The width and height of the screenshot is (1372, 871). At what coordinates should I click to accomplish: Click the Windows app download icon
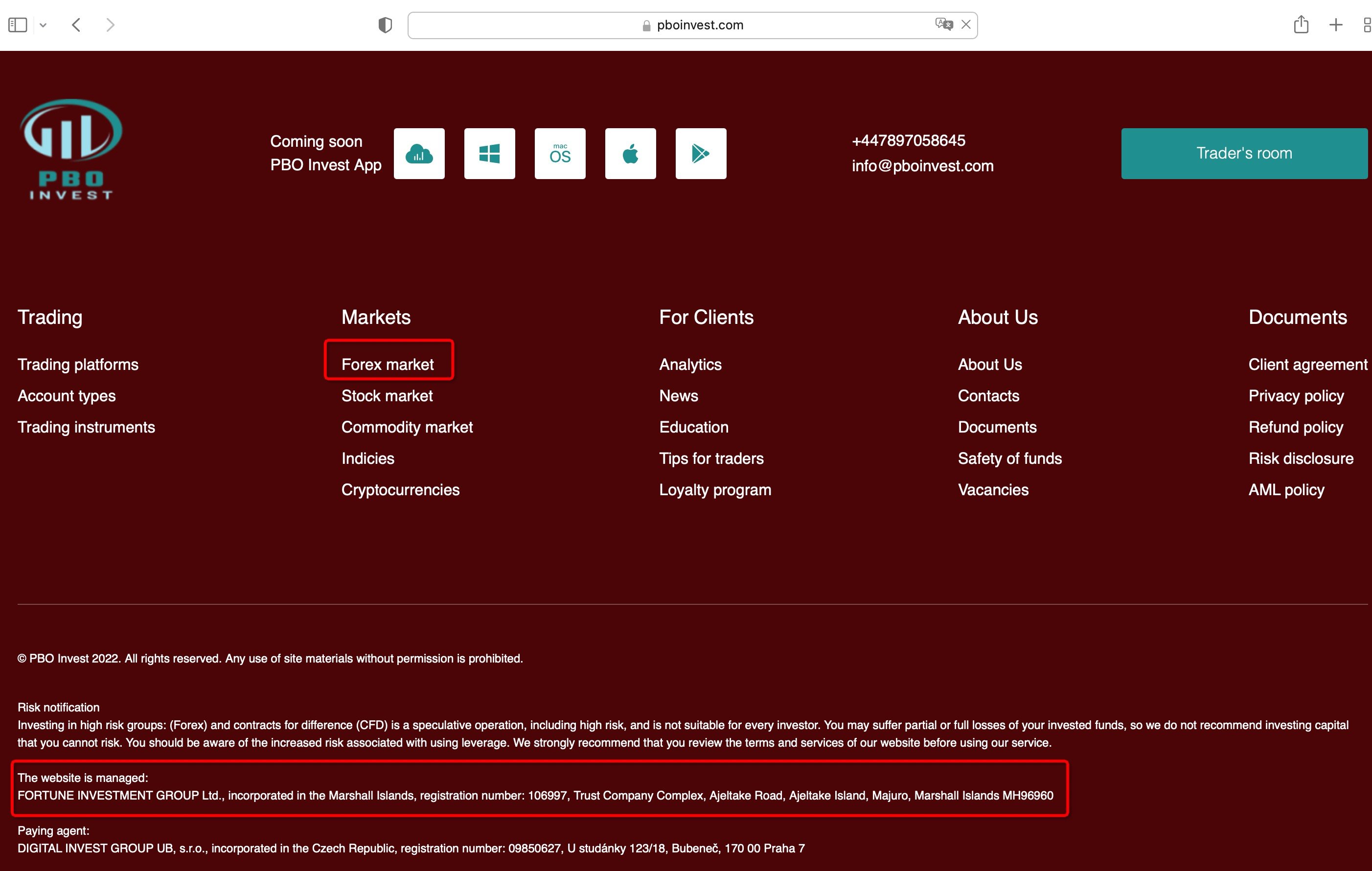(489, 154)
